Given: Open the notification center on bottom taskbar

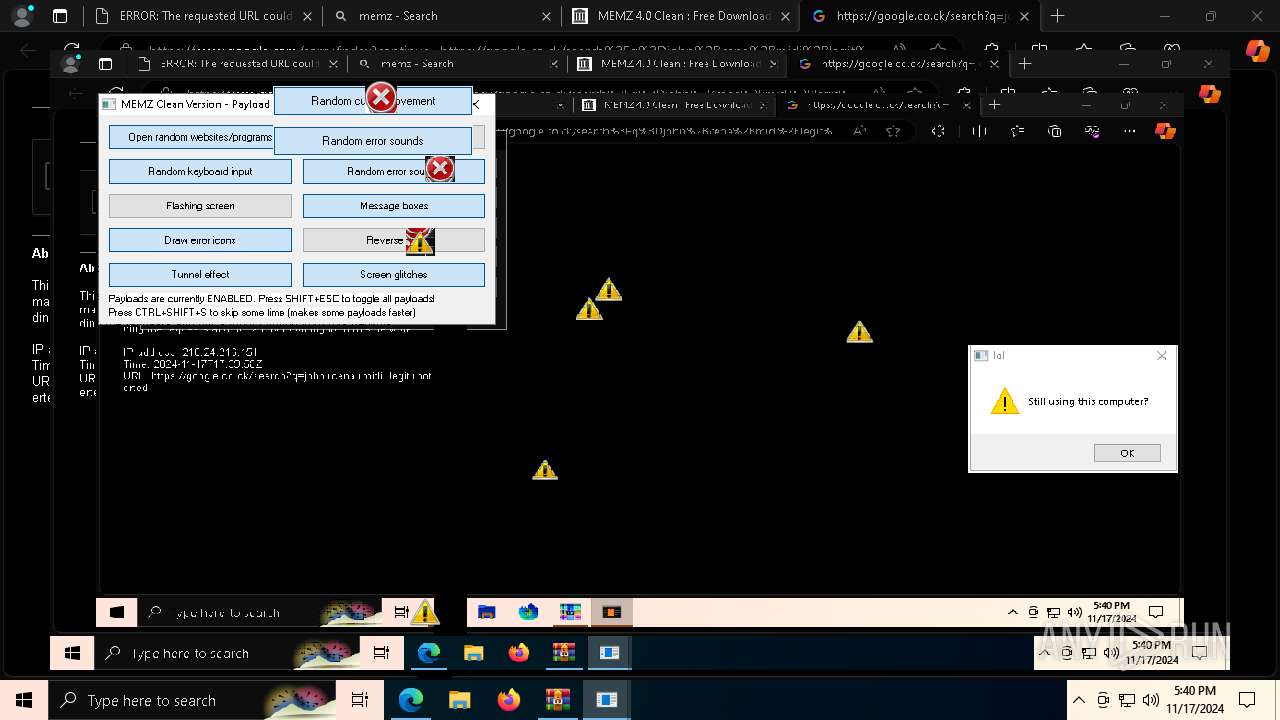Looking at the screenshot, I should [x=1247, y=700].
